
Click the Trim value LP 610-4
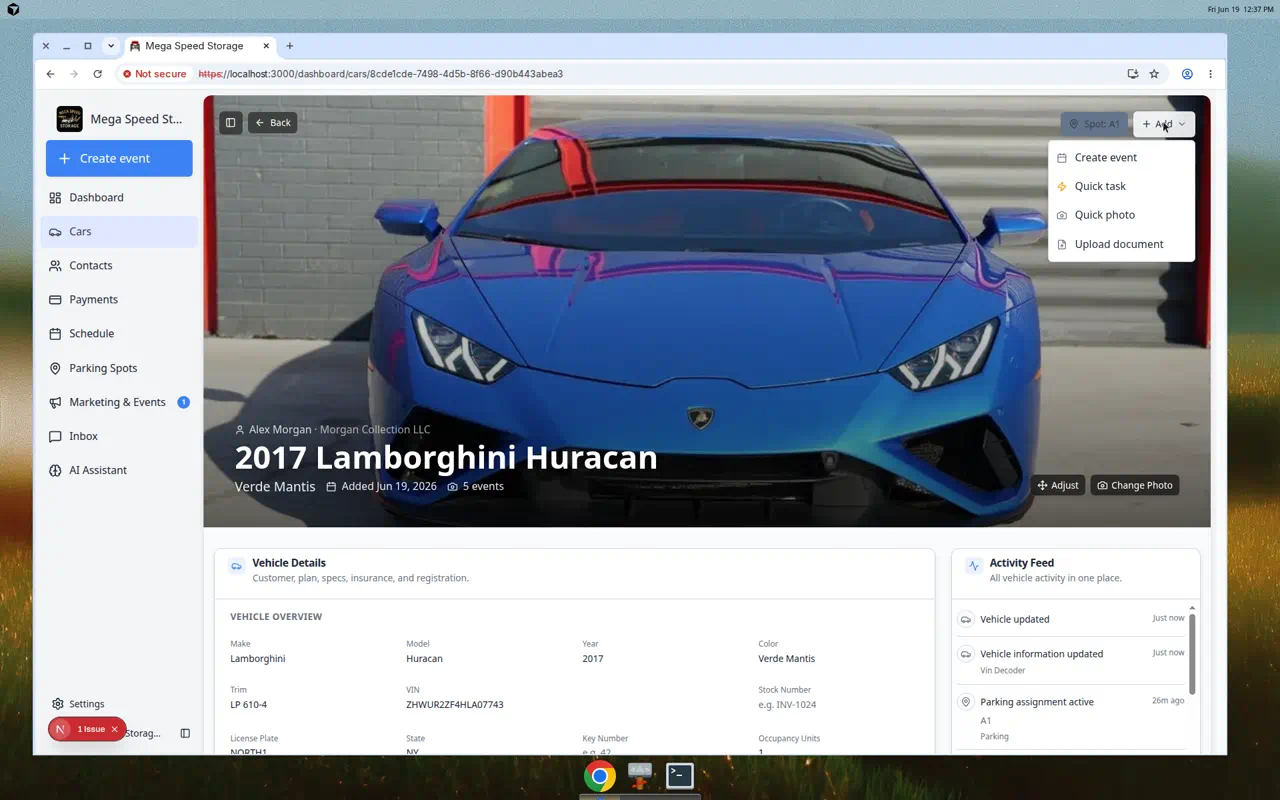[x=249, y=704]
